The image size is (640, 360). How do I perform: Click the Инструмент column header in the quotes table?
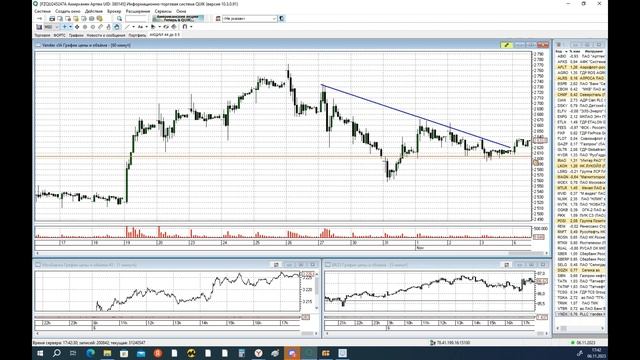point(594,51)
